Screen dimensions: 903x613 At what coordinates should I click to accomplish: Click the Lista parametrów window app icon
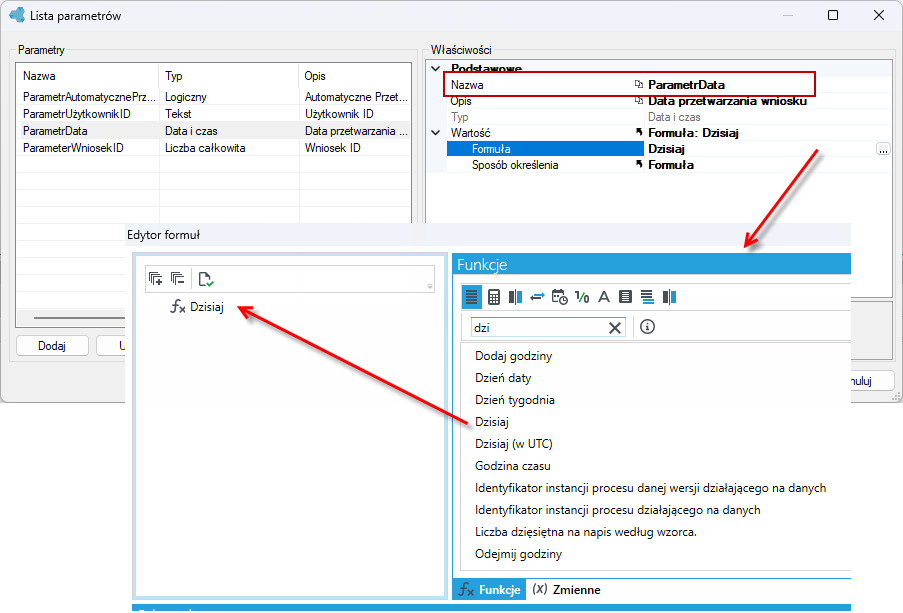pos(17,15)
